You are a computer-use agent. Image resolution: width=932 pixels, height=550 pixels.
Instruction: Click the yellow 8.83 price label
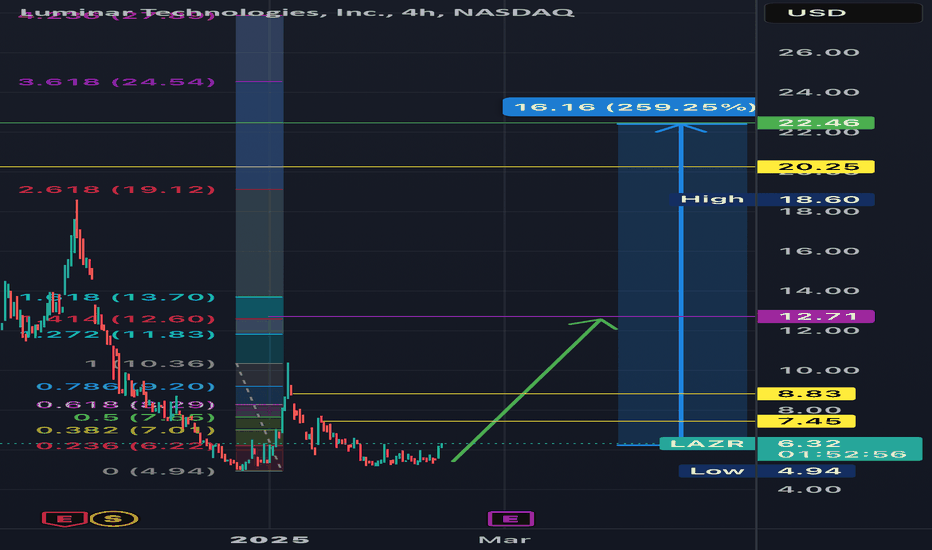pos(806,394)
